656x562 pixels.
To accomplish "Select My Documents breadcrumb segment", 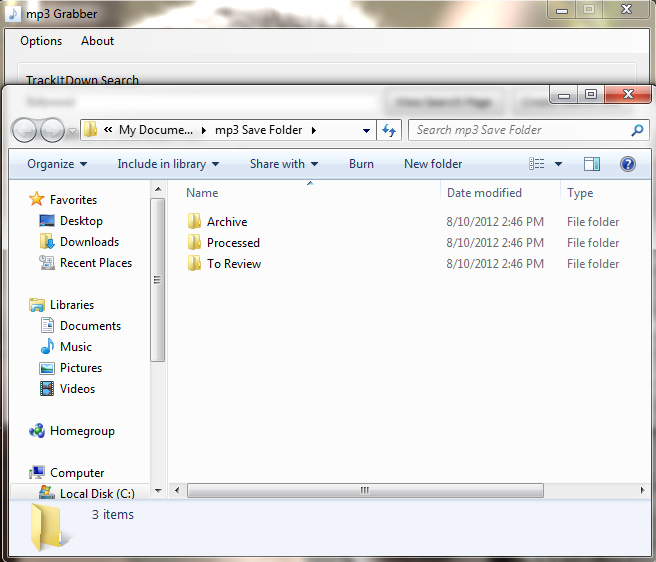I will (156, 130).
